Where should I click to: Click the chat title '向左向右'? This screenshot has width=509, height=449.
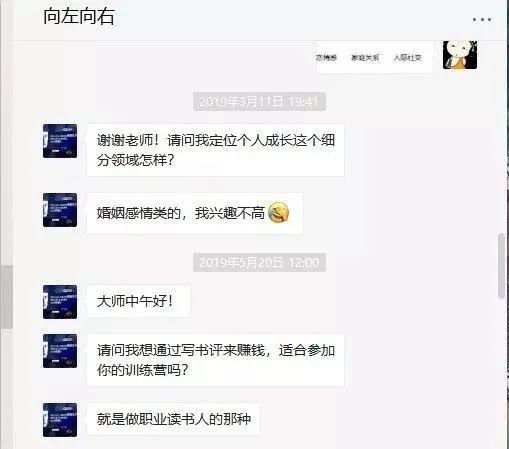[79, 16]
